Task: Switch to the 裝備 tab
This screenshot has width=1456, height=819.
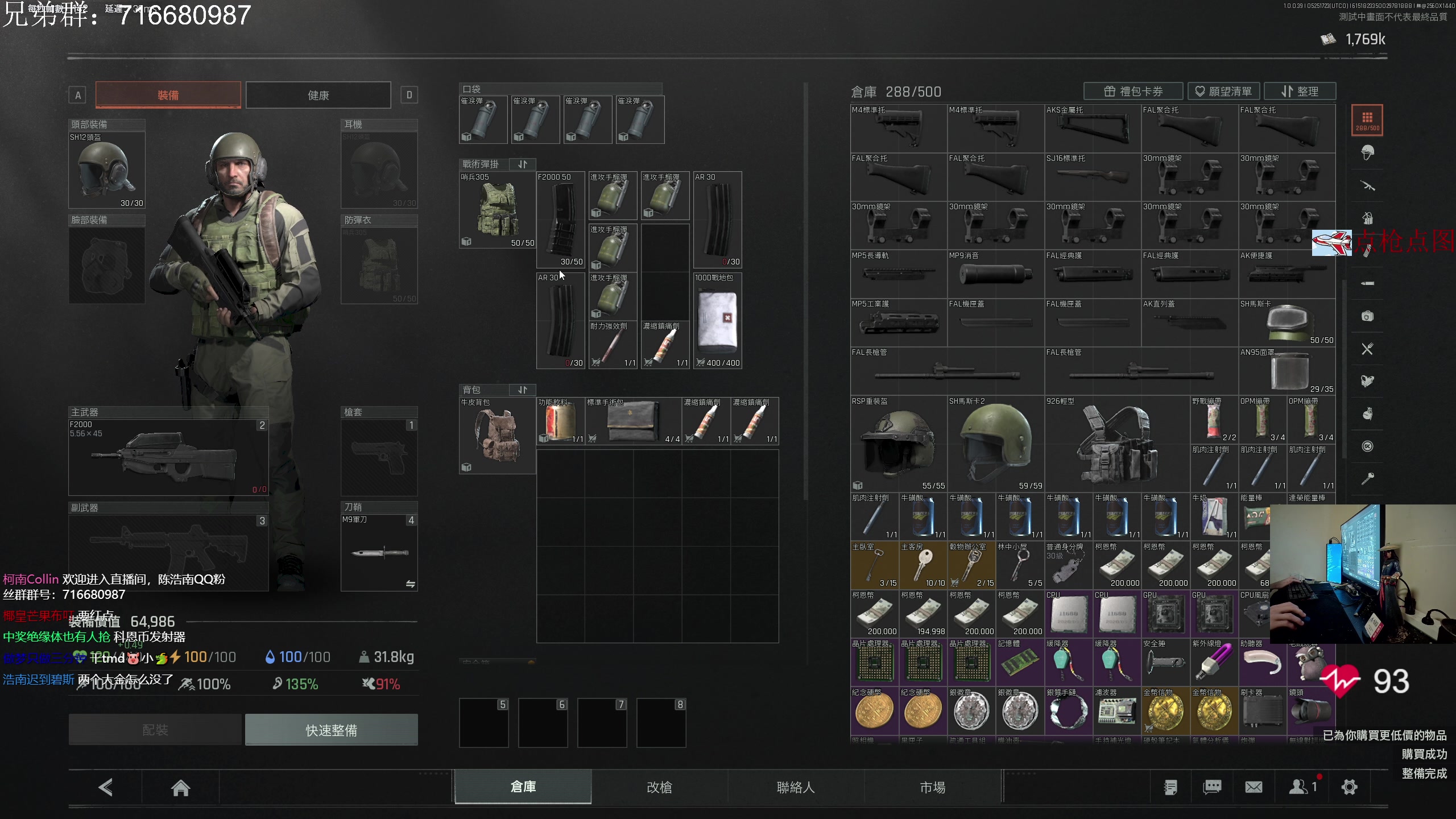Action: tap(168, 94)
